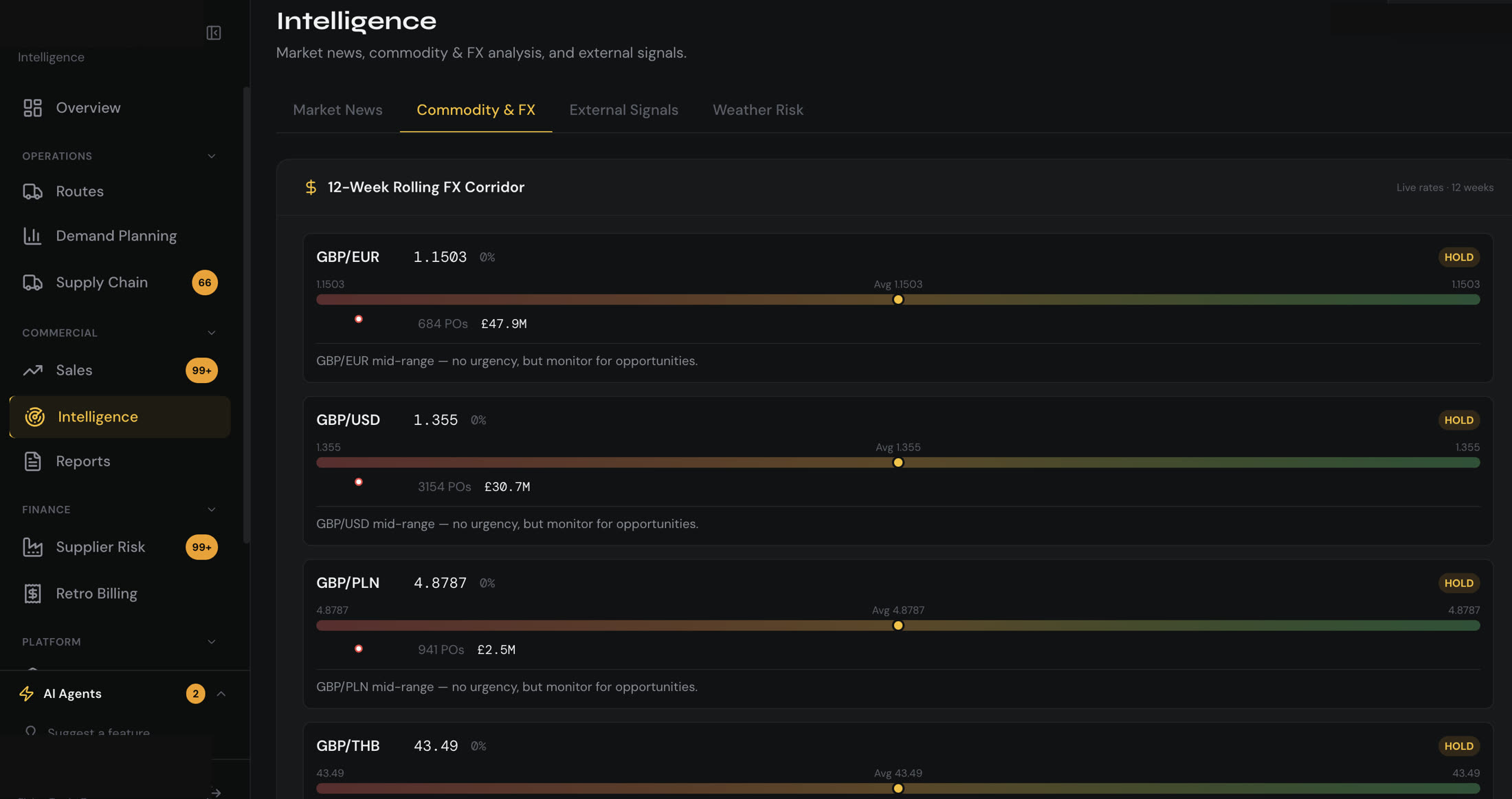Select the Intelligence radar icon

pos(34,417)
